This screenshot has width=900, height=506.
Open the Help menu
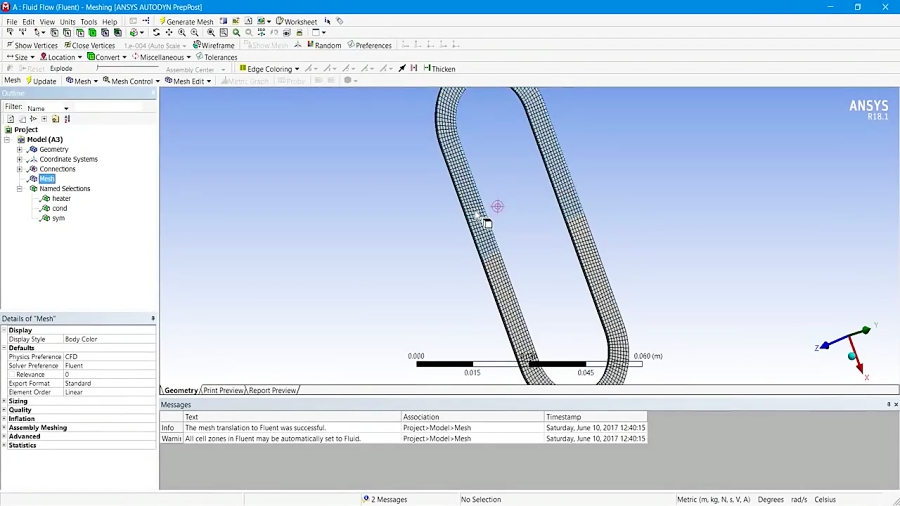[x=110, y=21]
